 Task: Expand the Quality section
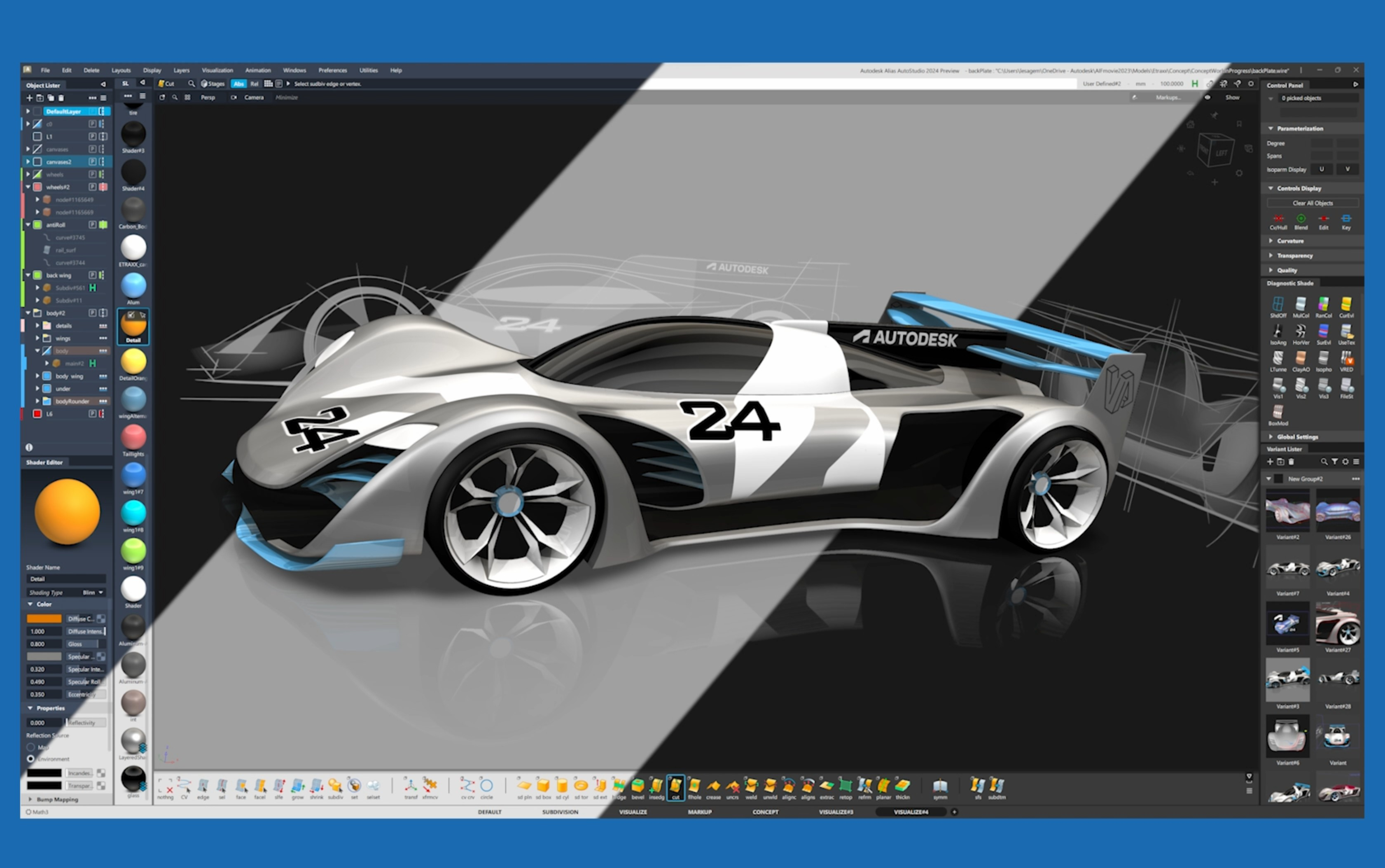coord(1271,270)
